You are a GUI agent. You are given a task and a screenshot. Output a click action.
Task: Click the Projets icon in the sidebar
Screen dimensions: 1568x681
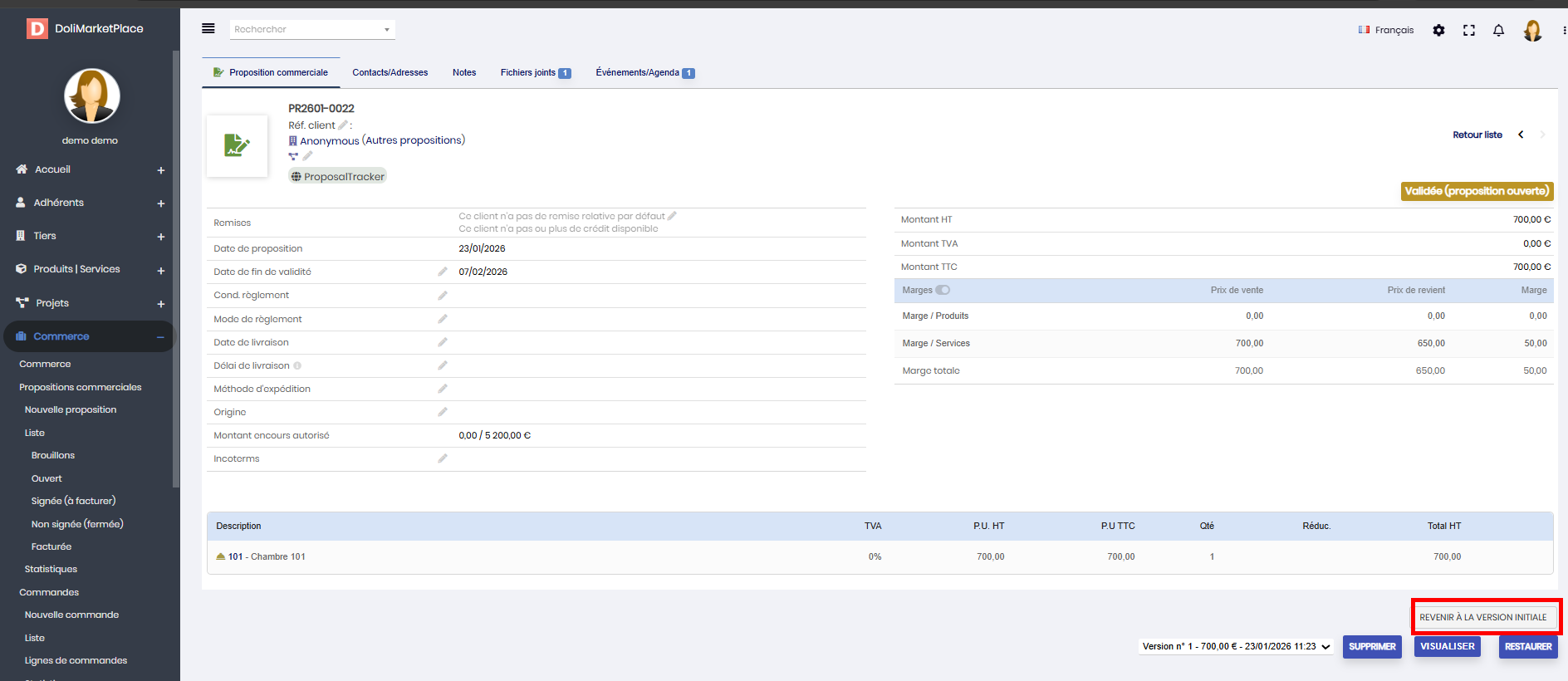point(22,303)
